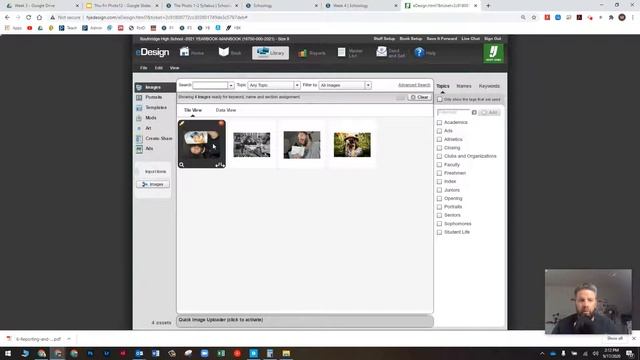Check the Faculty topic checkbox
Screen dimensions: 640x360
439,164
